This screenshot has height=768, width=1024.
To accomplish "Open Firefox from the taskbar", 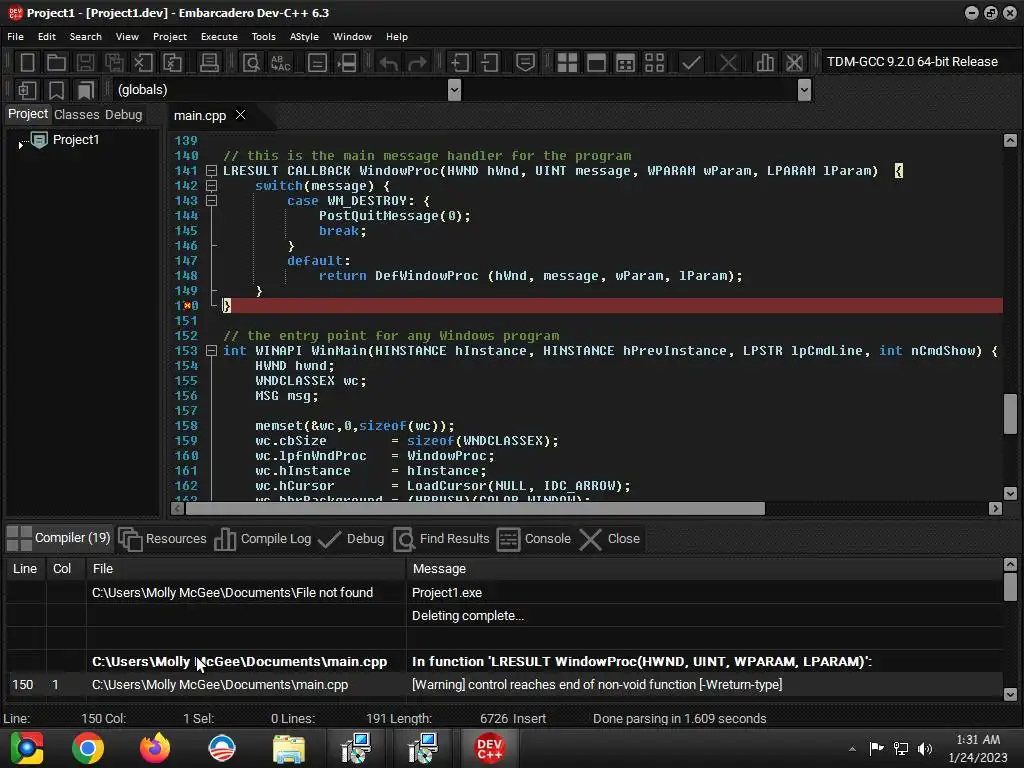I will click(x=155, y=748).
